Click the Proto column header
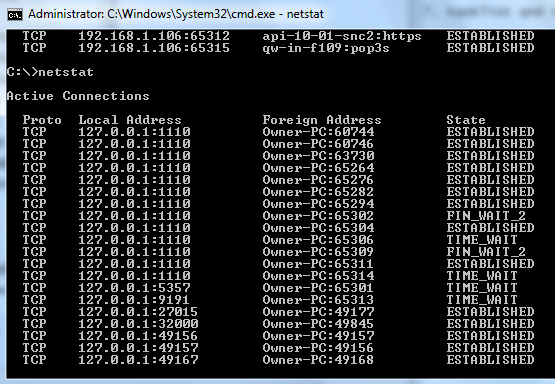This screenshot has height=384, width=555. pos(42,120)
